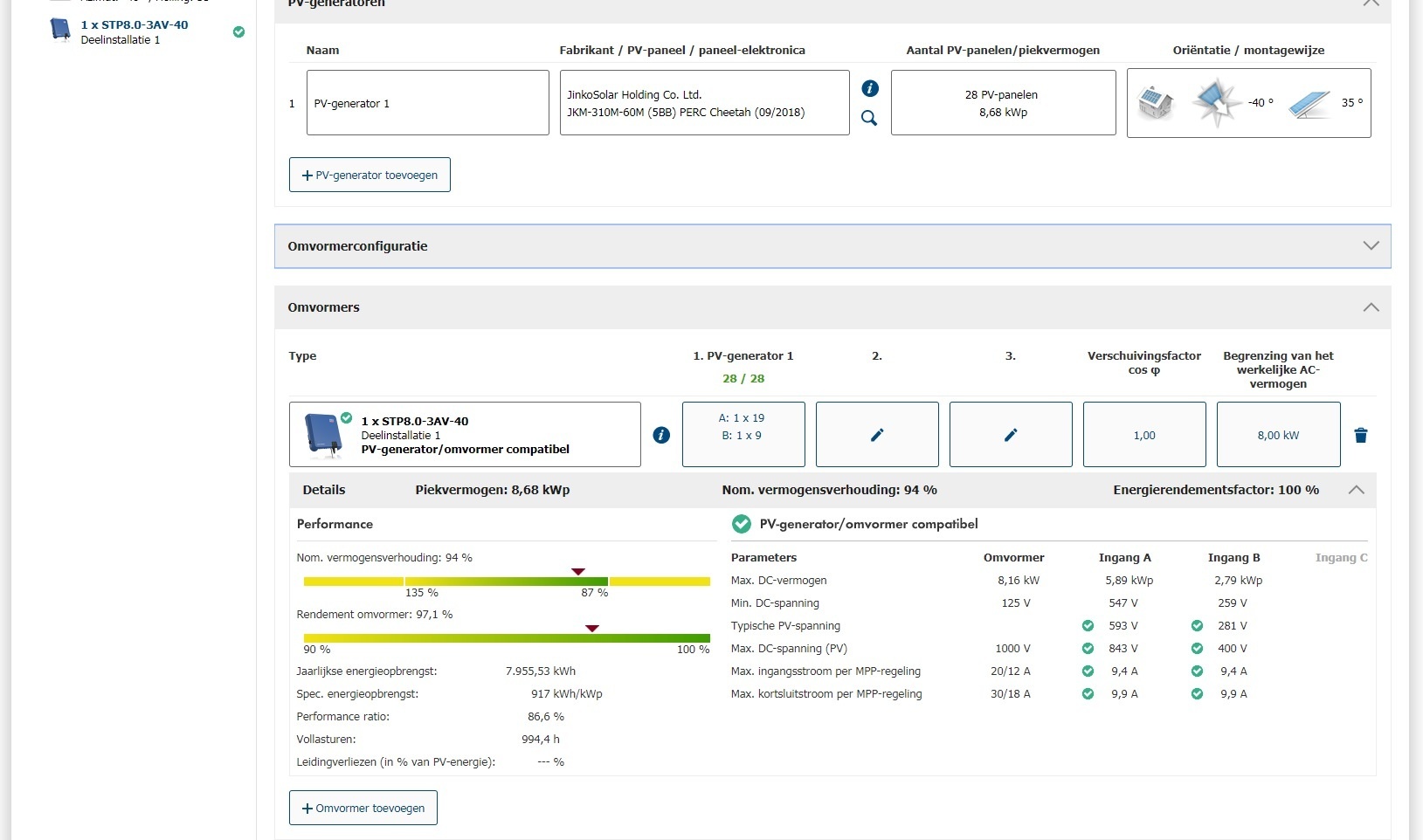Click the house mounting type icon
This screenshot has height=840, width=1423.
pyautogui.click(x=1156, y=103)
